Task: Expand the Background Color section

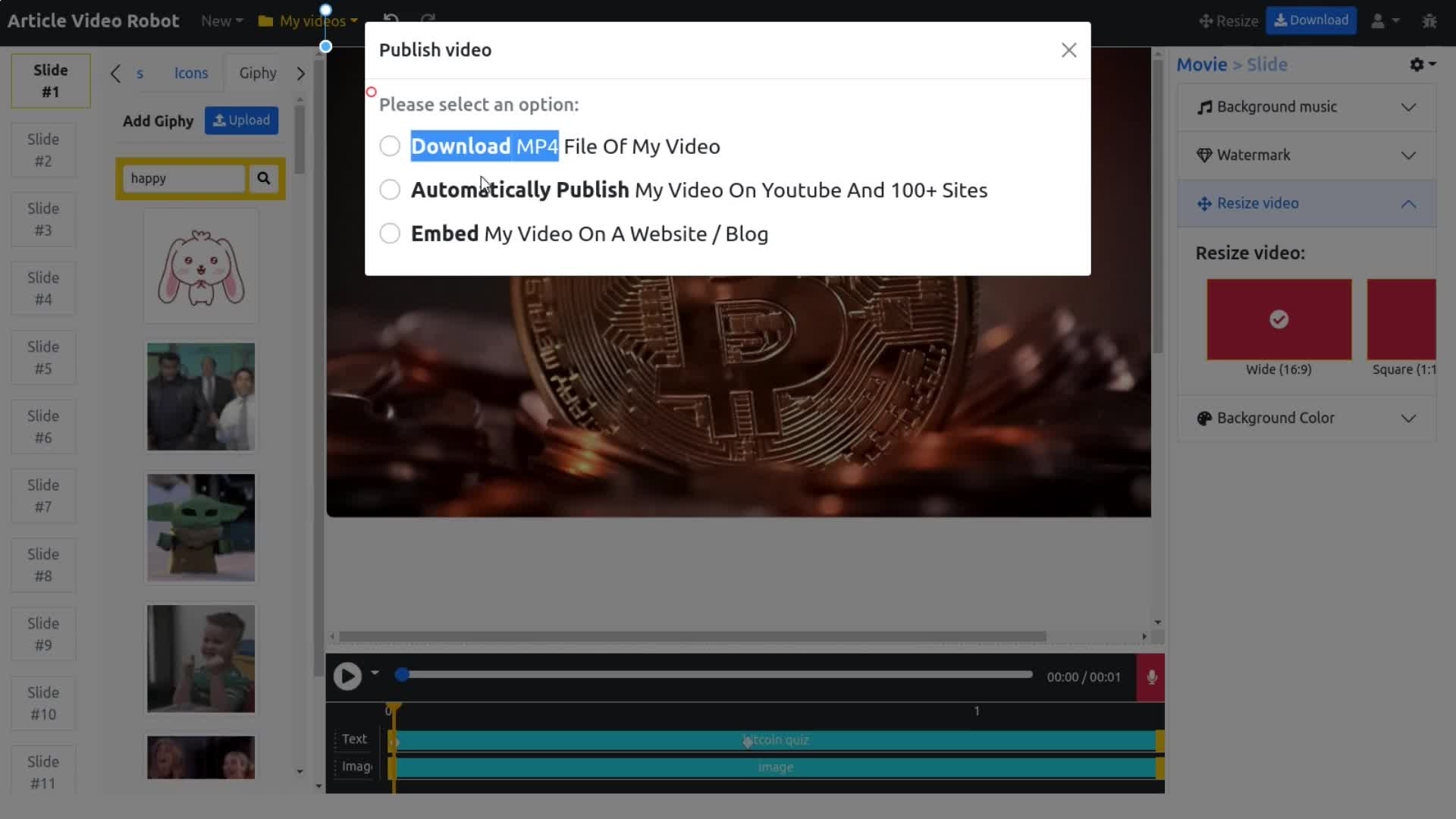Action: coord(1409,418)
